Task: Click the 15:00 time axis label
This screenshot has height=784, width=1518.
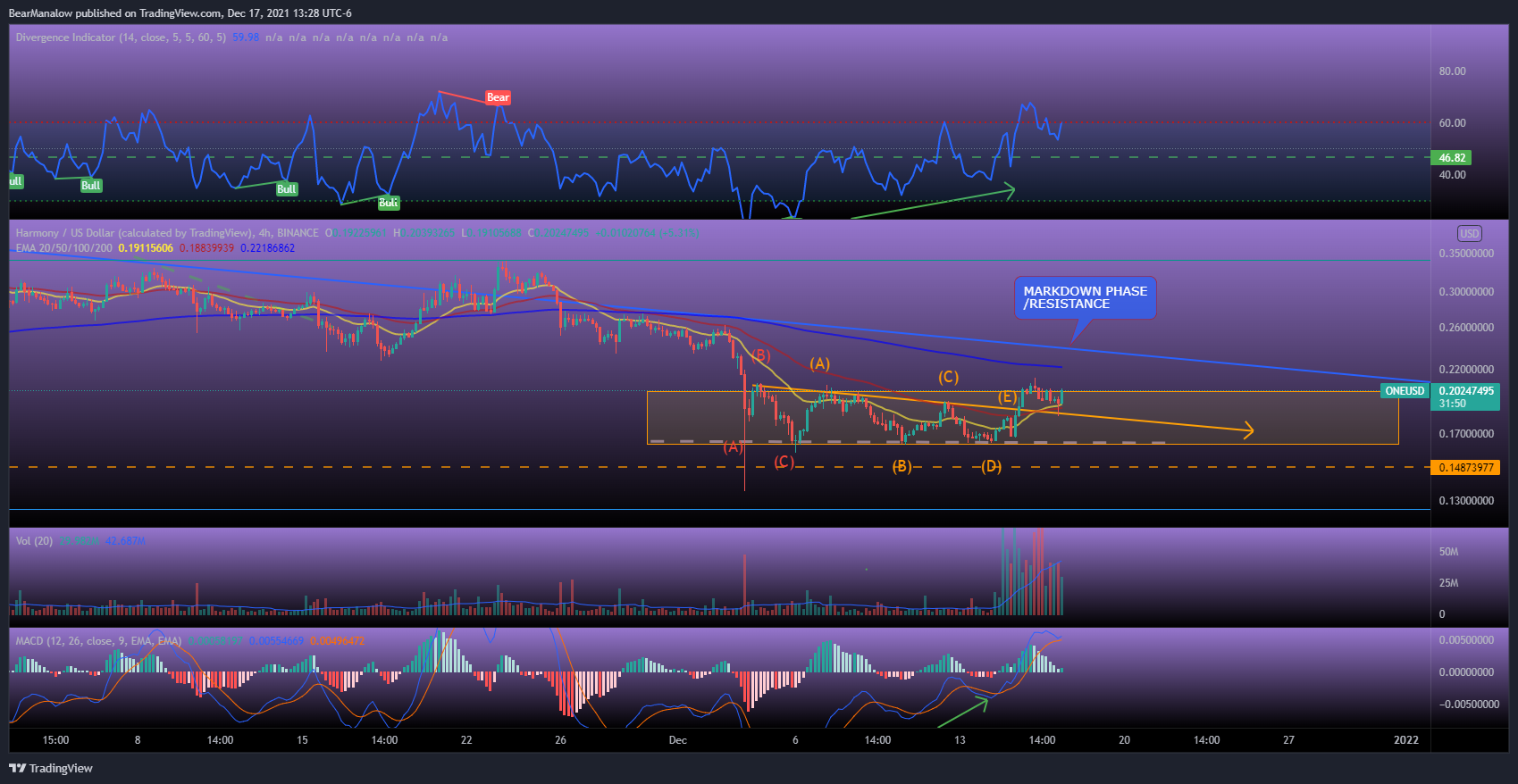Action: click(55, 740)
